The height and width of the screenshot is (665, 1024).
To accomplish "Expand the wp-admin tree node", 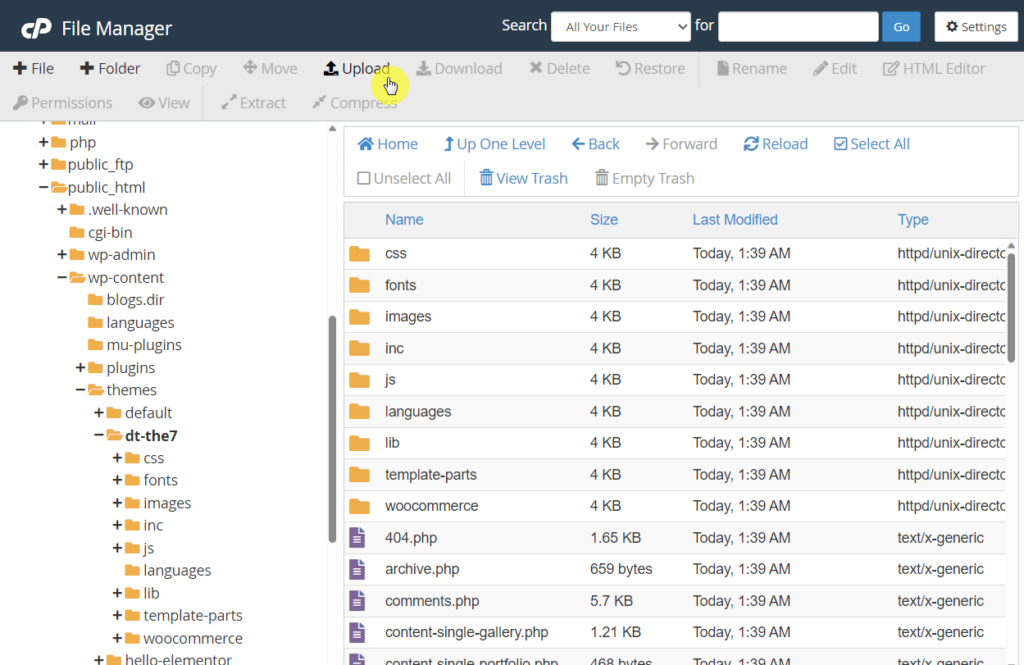I will 61,254.
